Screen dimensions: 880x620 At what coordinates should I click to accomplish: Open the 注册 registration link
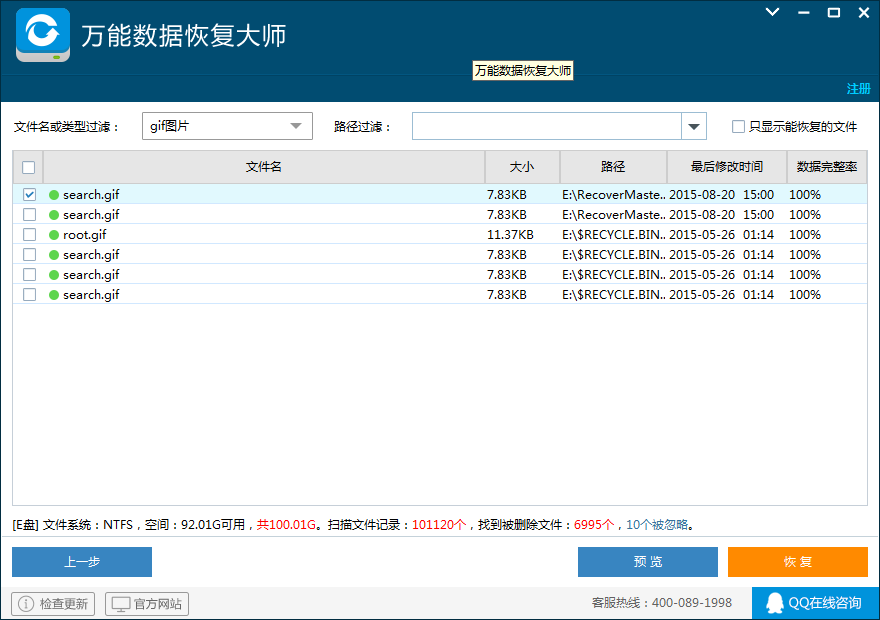click(x=858, y=89)
